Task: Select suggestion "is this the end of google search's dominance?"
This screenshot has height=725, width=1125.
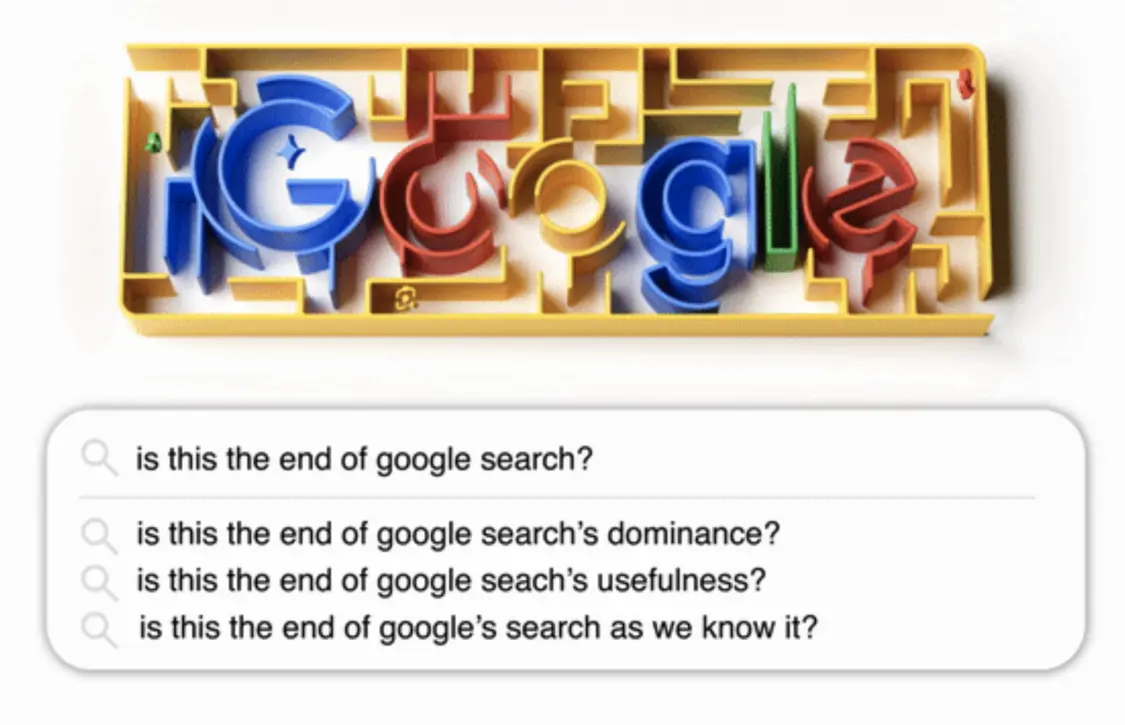Action: click(x=457, y=534)
